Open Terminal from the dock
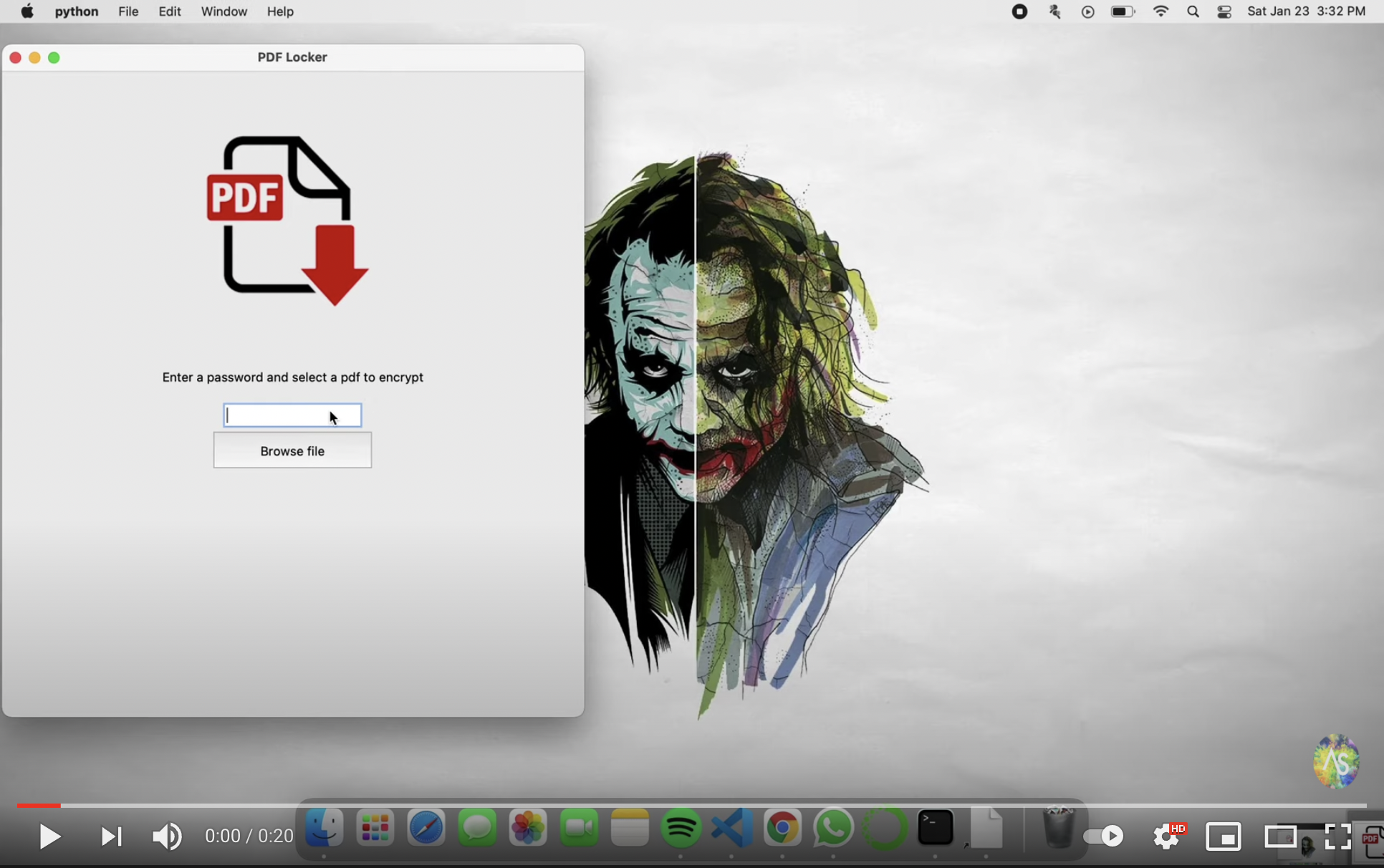 935,828
